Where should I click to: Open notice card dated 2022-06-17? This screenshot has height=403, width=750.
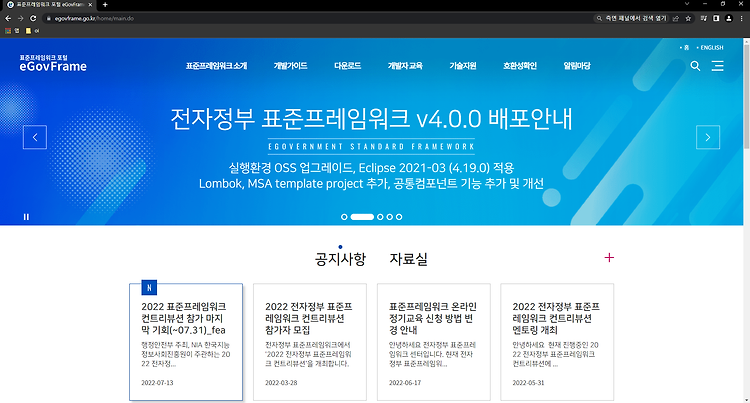pyautogui.click(x=434, y=342)
